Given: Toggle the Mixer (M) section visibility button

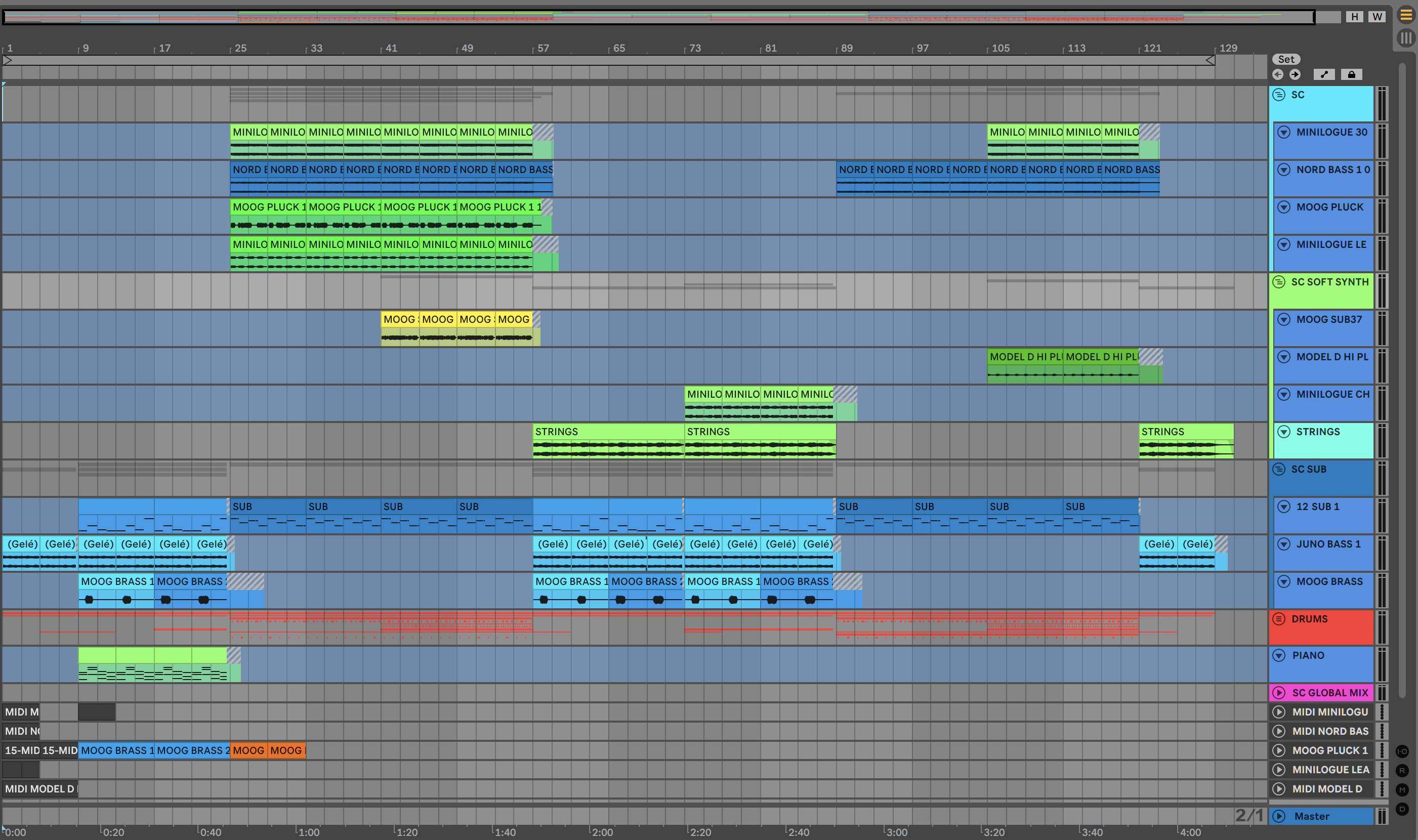Looking at the screenshot, I should 1402,789.
